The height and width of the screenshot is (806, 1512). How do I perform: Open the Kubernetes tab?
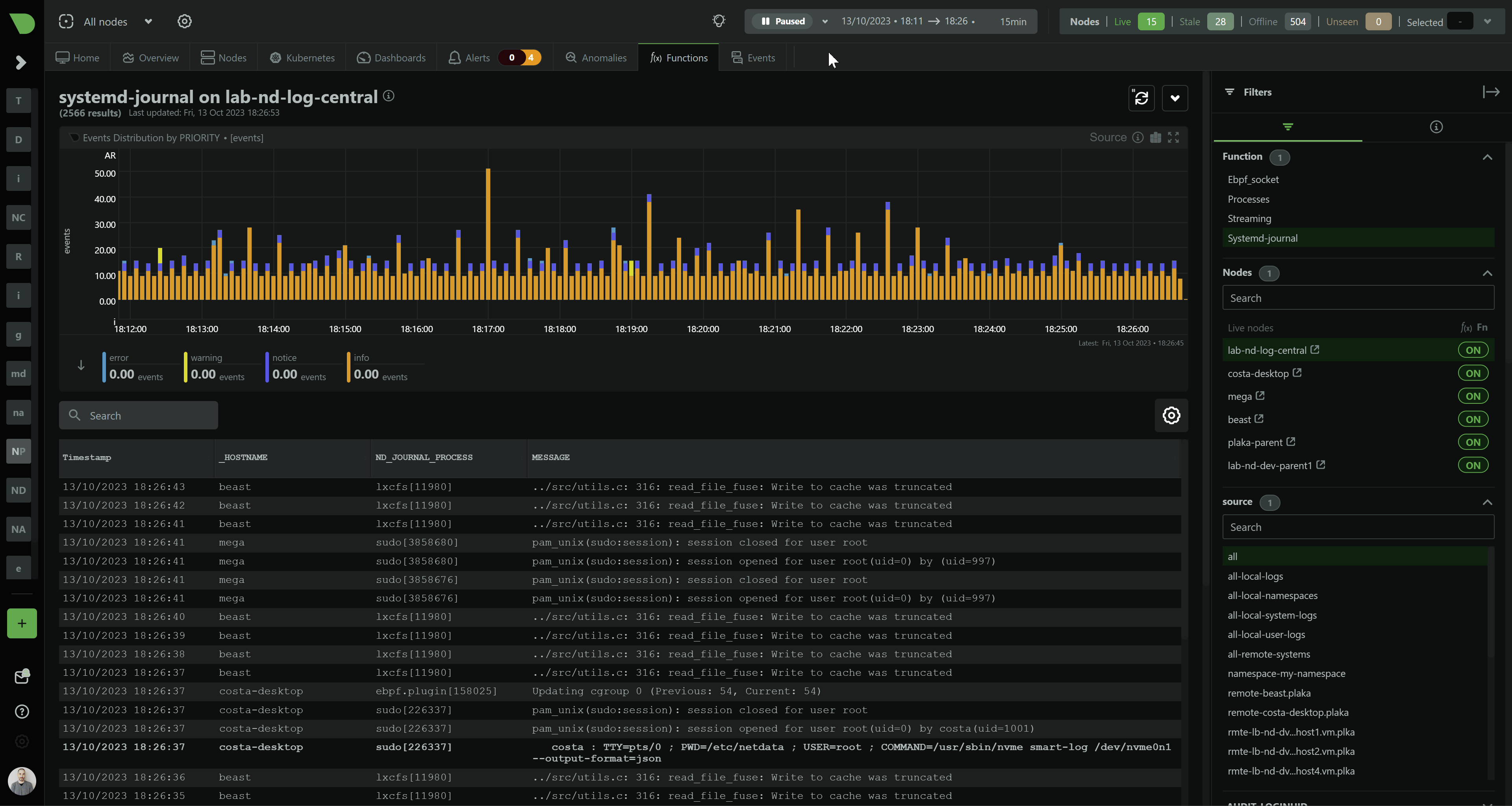pyautogui.click(x=302, y=57)
